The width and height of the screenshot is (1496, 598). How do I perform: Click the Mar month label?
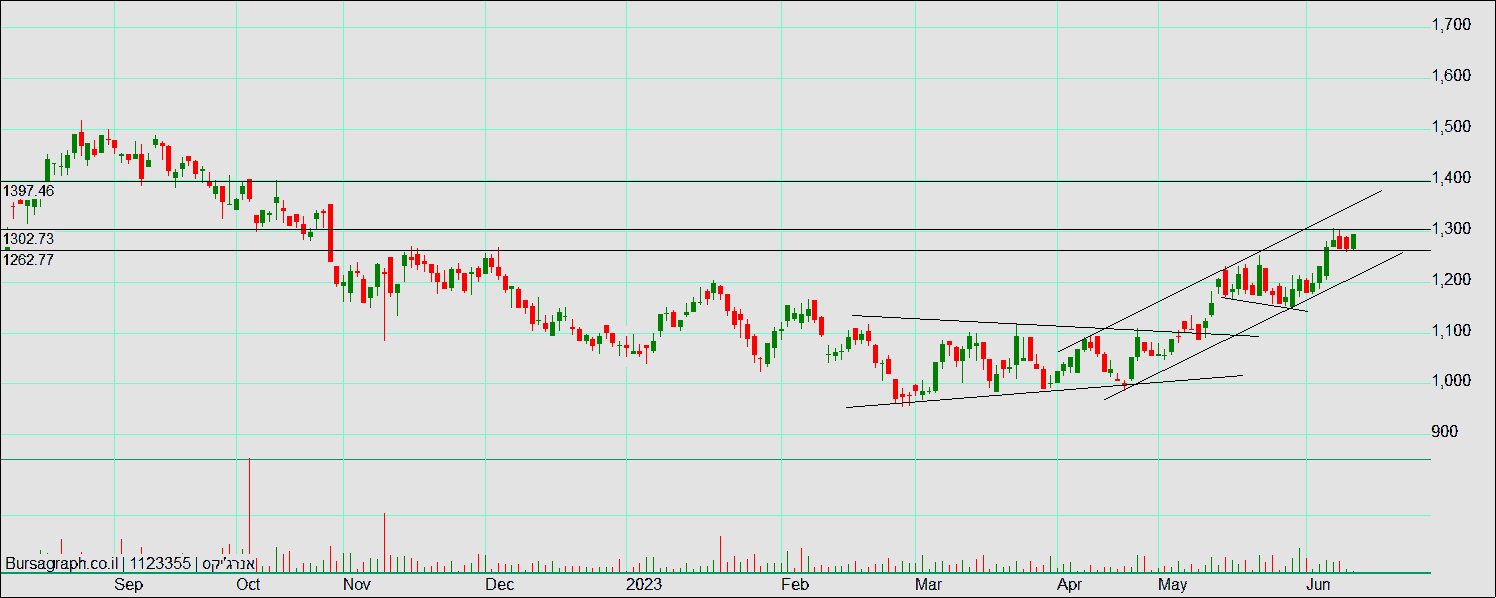click(x=930, y=584)
